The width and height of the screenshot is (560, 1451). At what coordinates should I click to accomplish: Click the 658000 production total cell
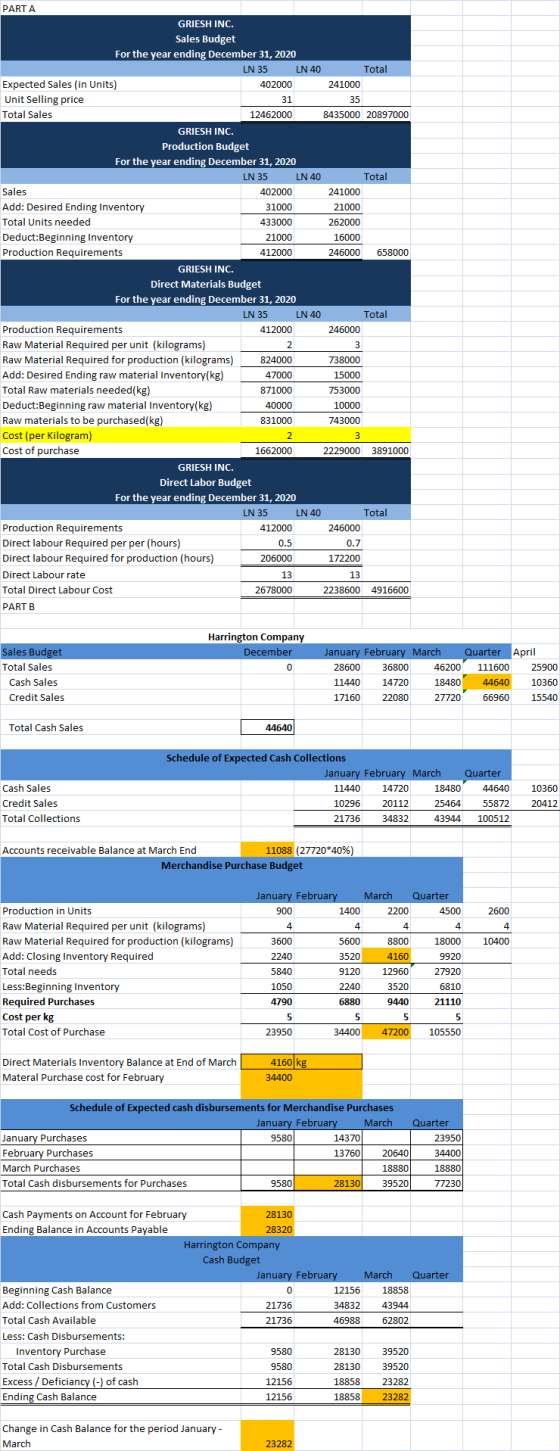391,252
